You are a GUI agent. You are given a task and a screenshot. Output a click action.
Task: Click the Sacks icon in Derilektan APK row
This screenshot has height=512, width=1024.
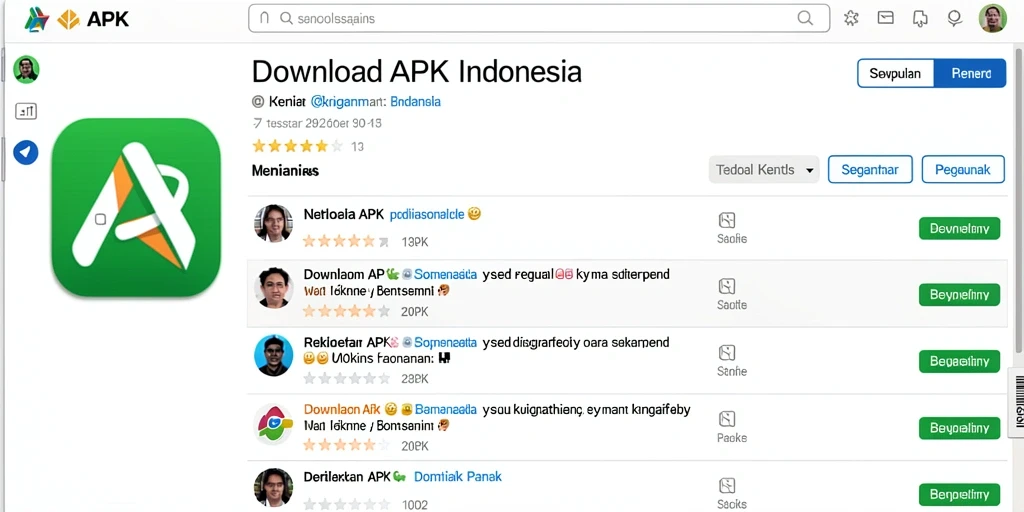tap(727, 486)
